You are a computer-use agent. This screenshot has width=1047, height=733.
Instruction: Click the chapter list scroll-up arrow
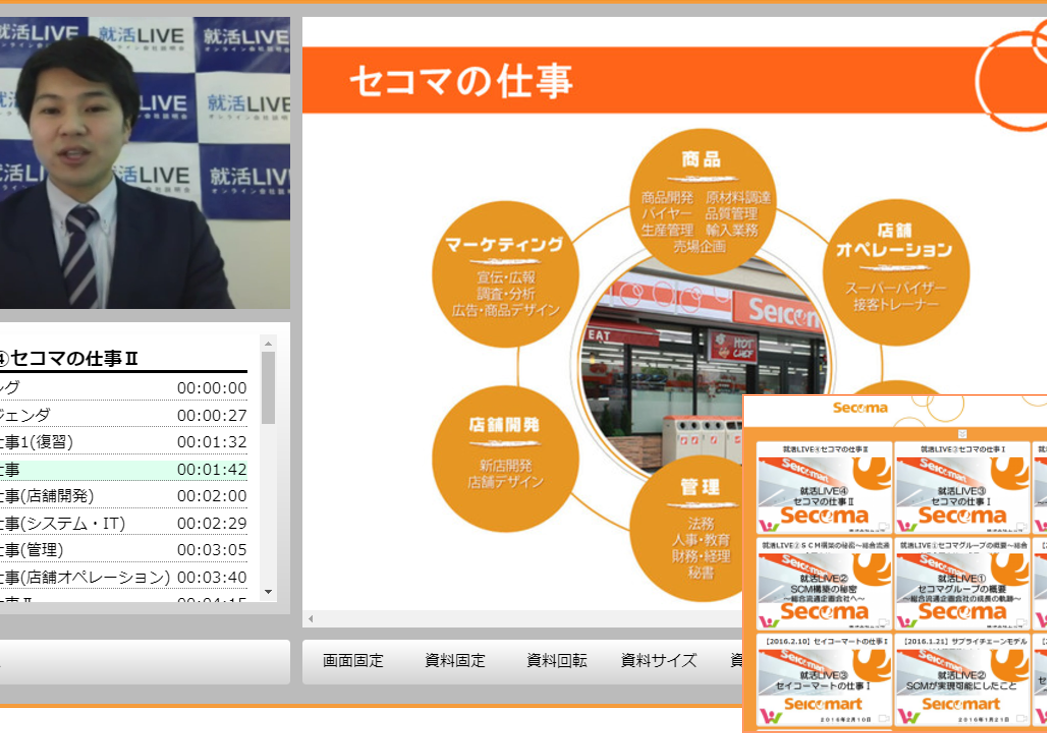(x=268, y=344)
